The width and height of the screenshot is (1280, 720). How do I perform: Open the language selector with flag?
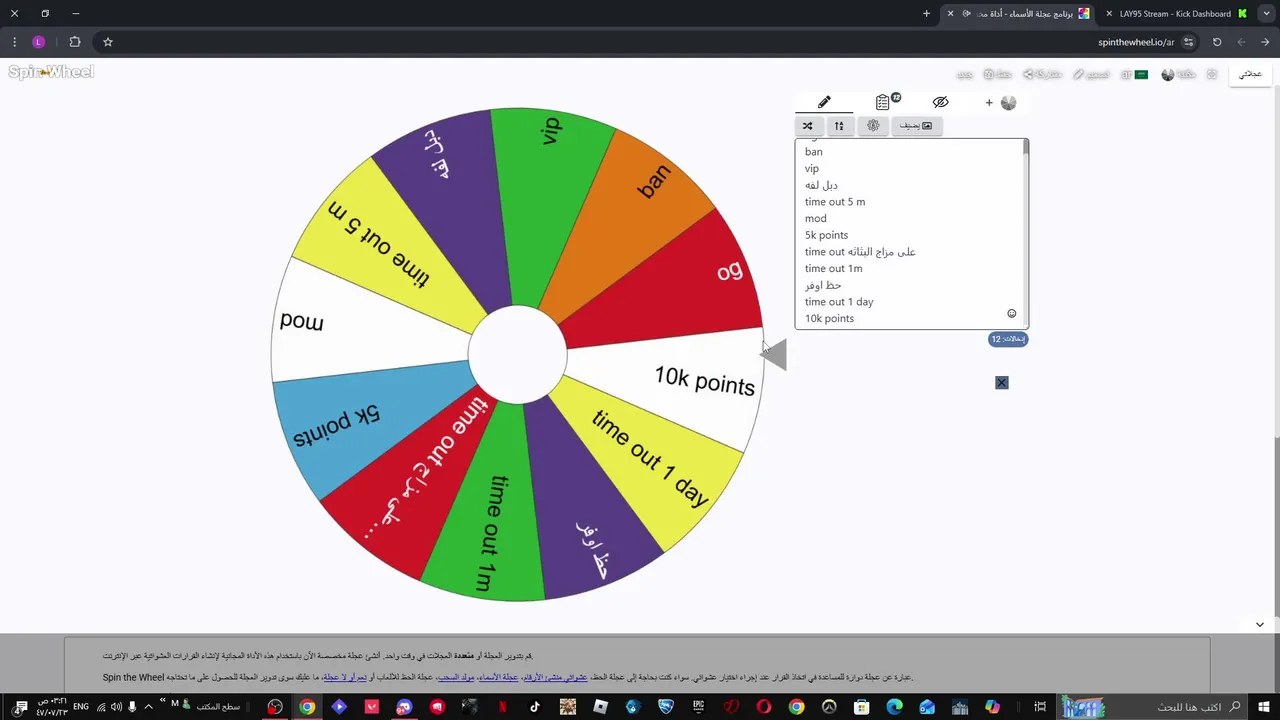(x=1135, y=75)
